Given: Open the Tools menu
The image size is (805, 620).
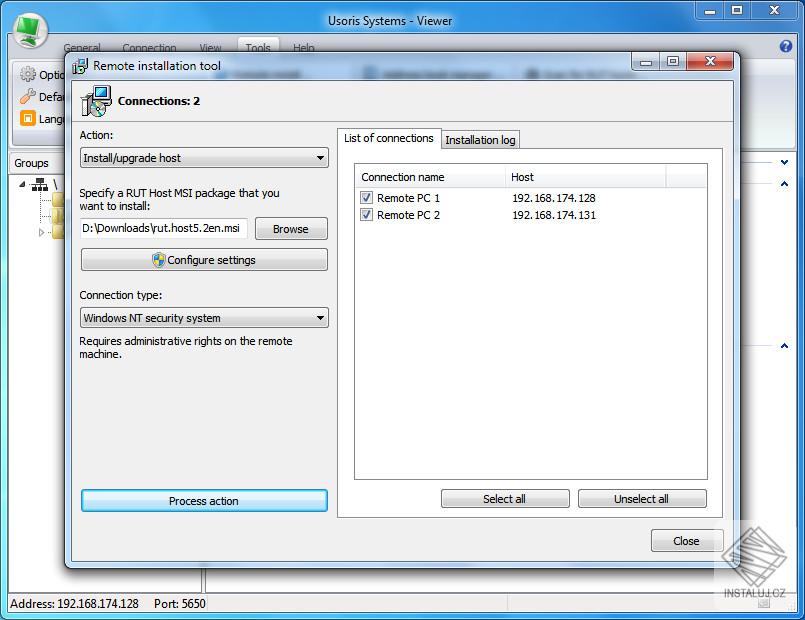Looking at the screenshot, I should (258, 47).
